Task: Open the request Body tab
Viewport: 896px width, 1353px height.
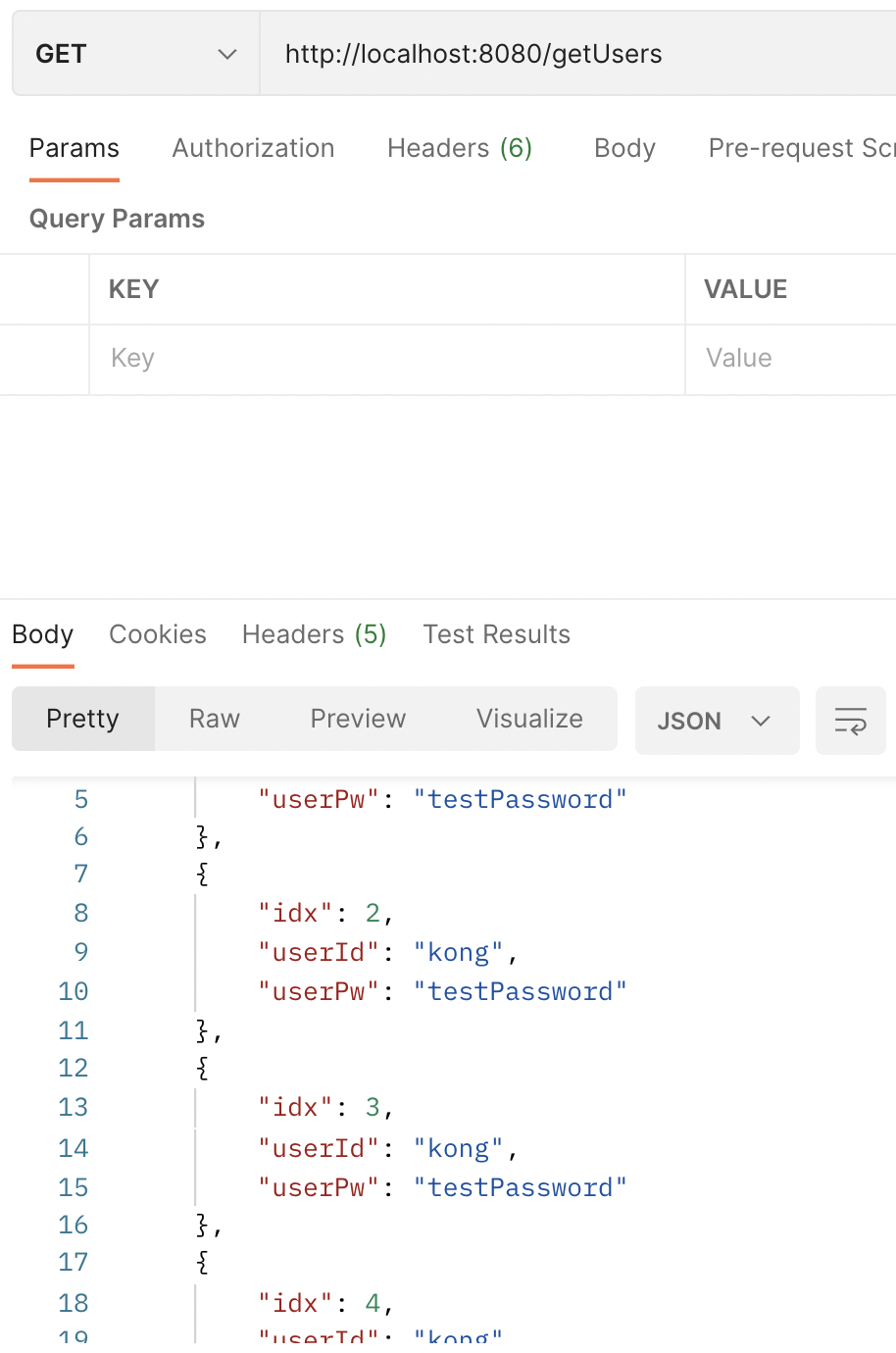Action: (624, 148)
